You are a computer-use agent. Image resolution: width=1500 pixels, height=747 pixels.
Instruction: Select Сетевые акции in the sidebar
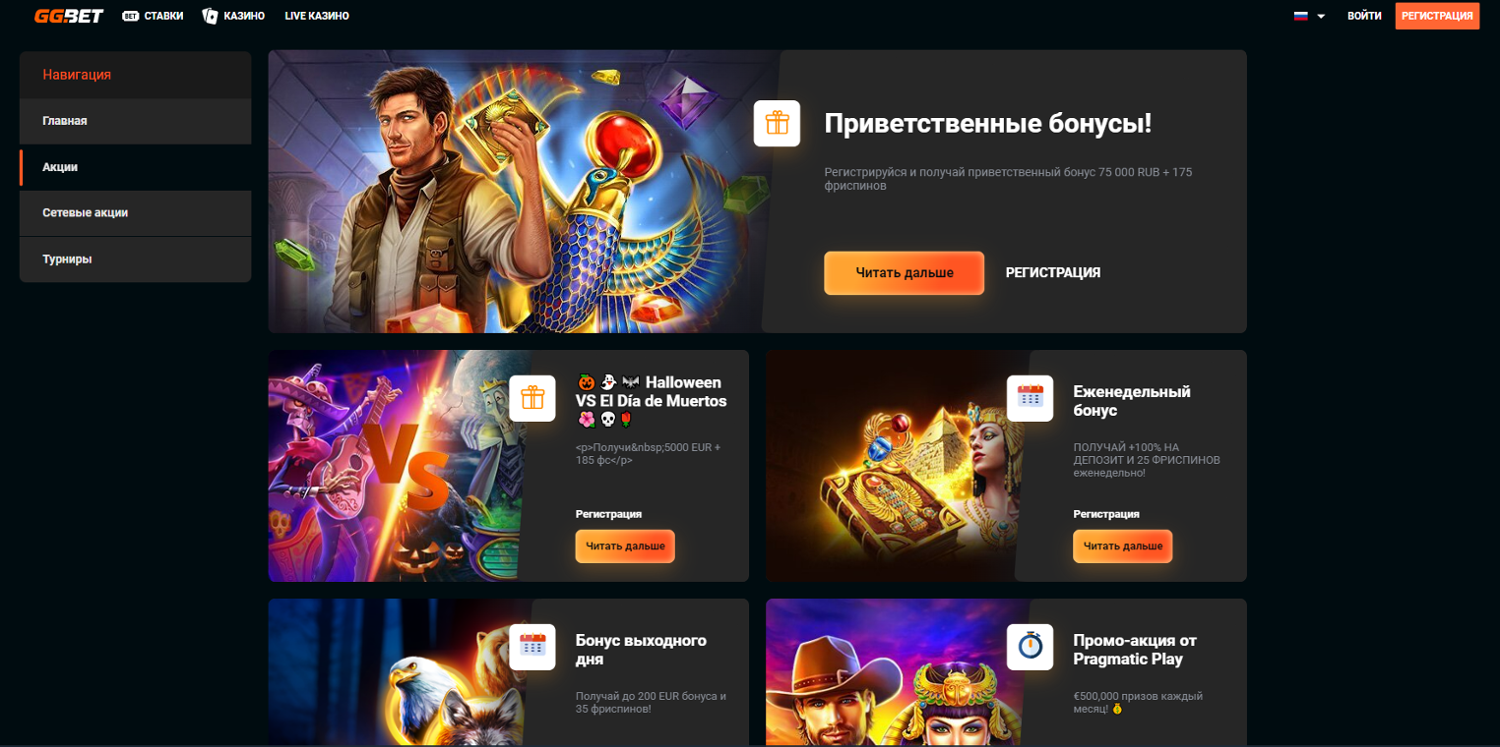point(135,213)
